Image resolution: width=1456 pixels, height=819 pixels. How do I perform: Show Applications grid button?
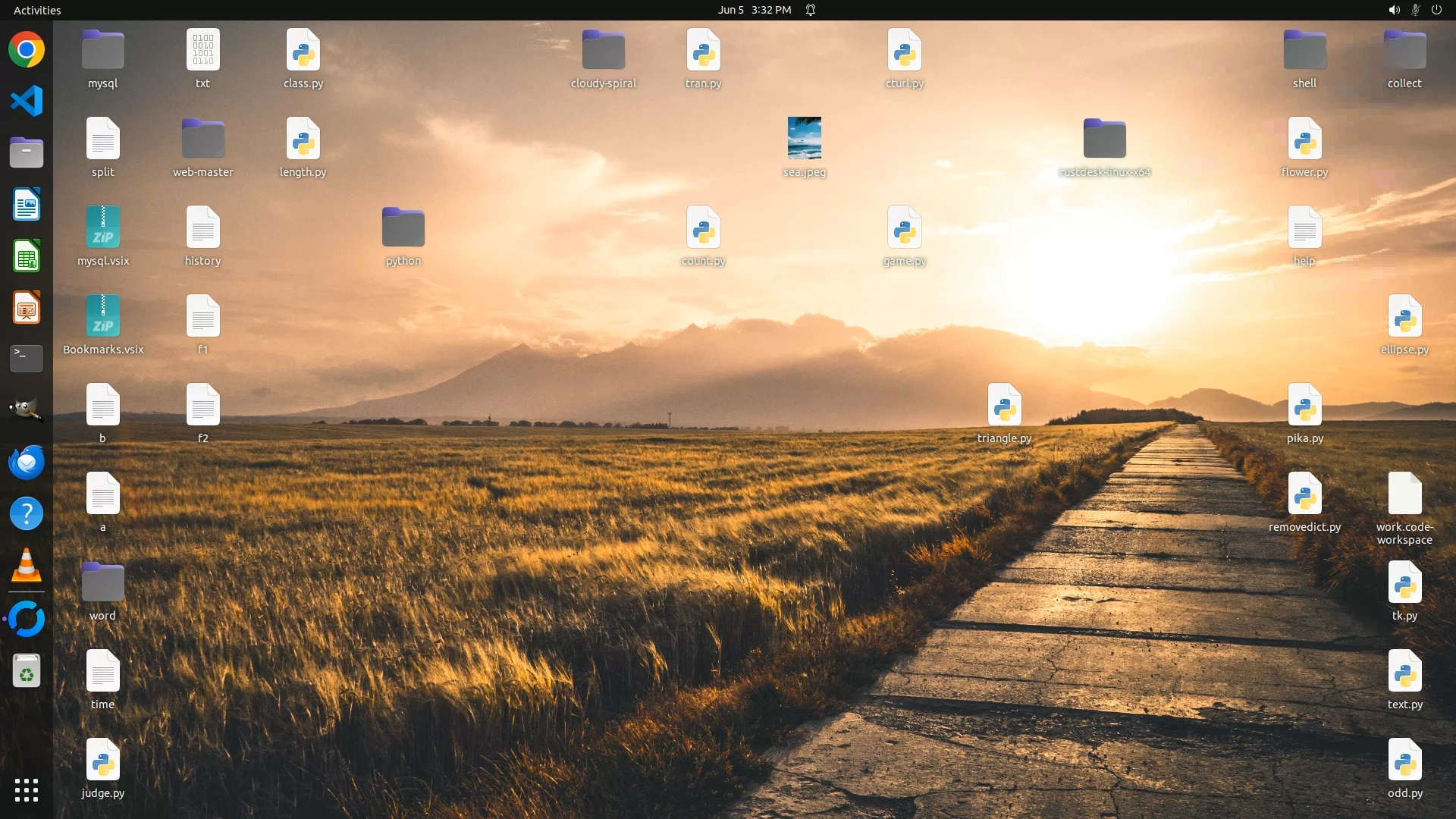[27, 790]
